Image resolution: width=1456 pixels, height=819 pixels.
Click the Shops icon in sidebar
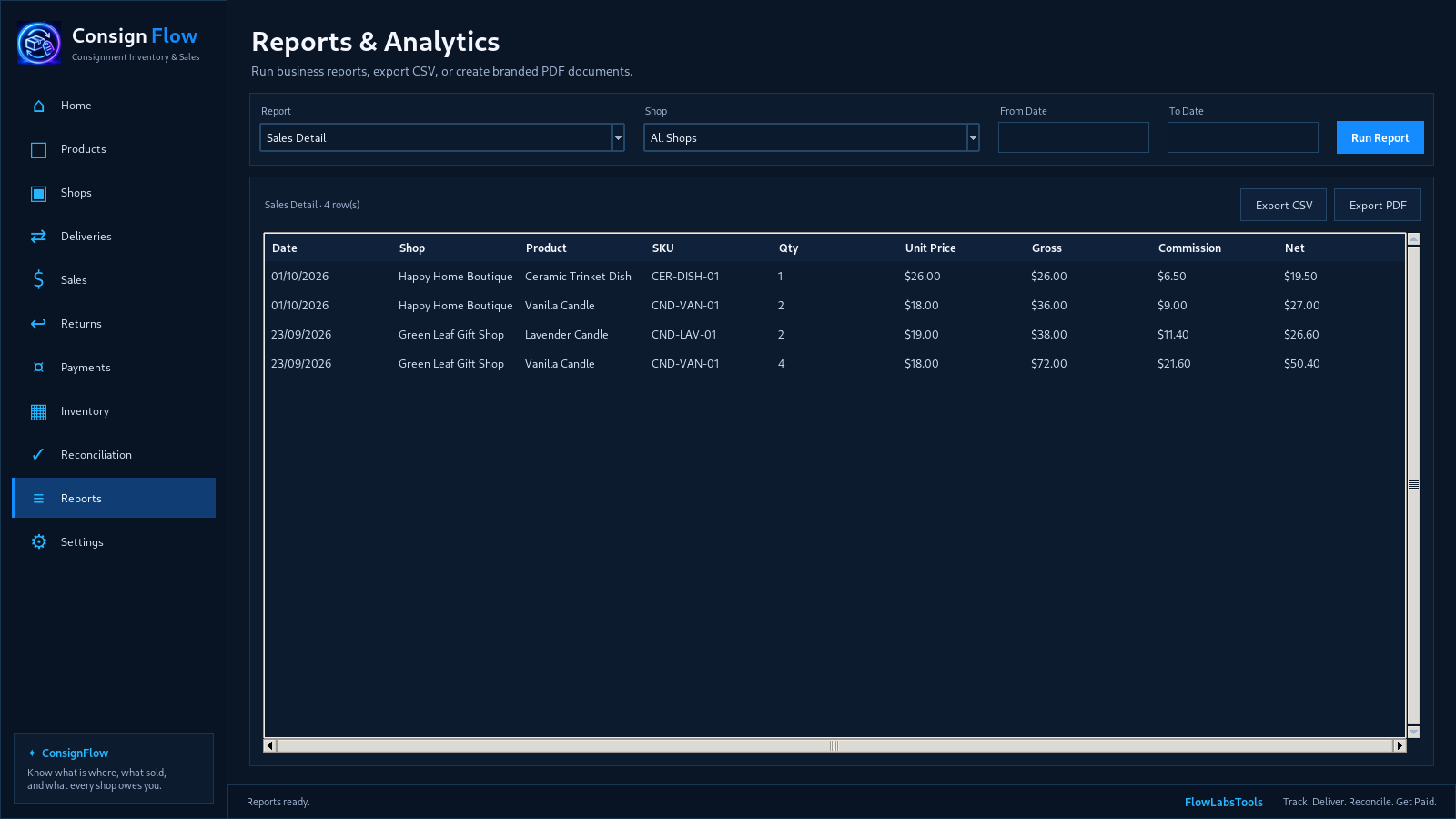click(38, 194)
